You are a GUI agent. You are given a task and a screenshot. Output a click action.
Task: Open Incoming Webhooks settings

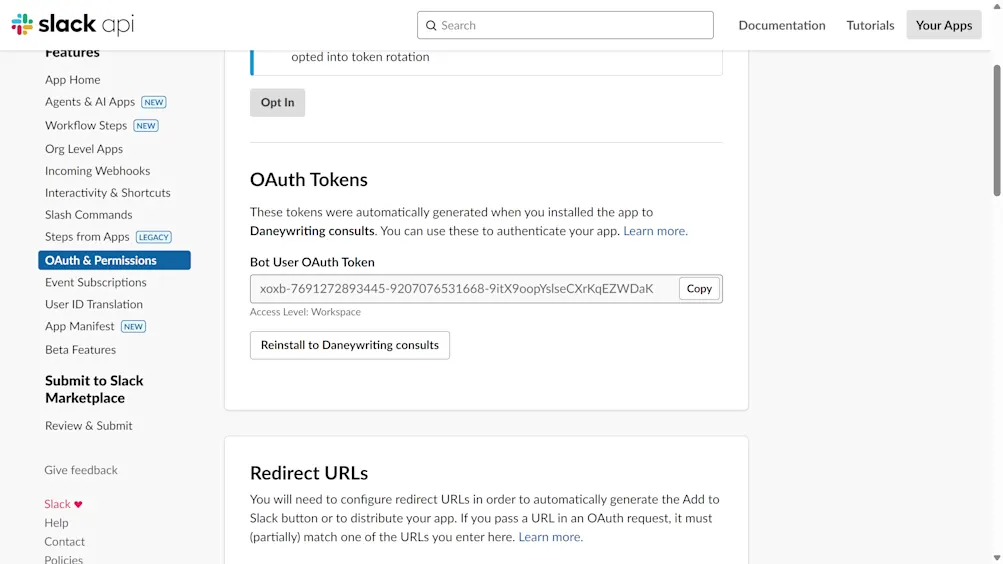(97, 171)
